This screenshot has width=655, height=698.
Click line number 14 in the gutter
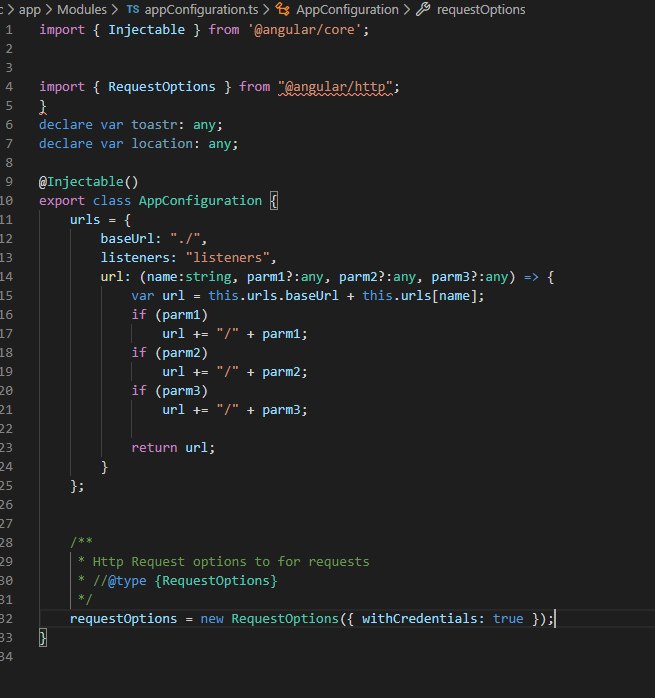pyautogui.click(x=6, y=277)
